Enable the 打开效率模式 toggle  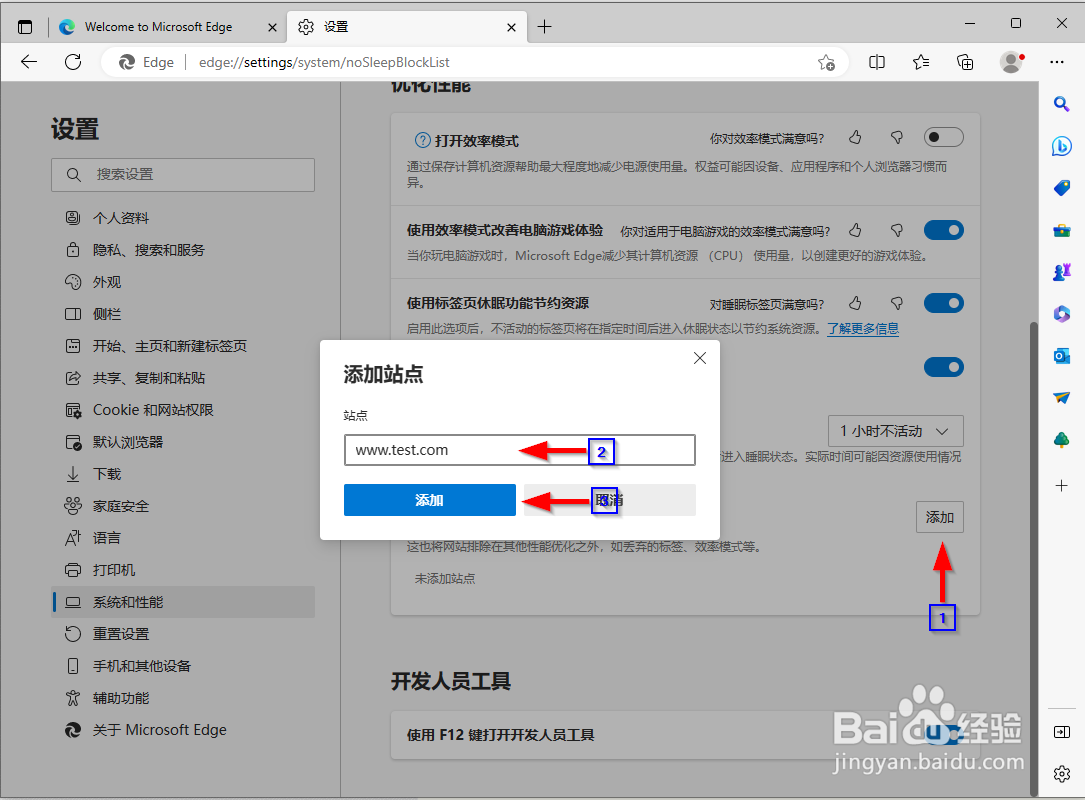click(942, 137)
